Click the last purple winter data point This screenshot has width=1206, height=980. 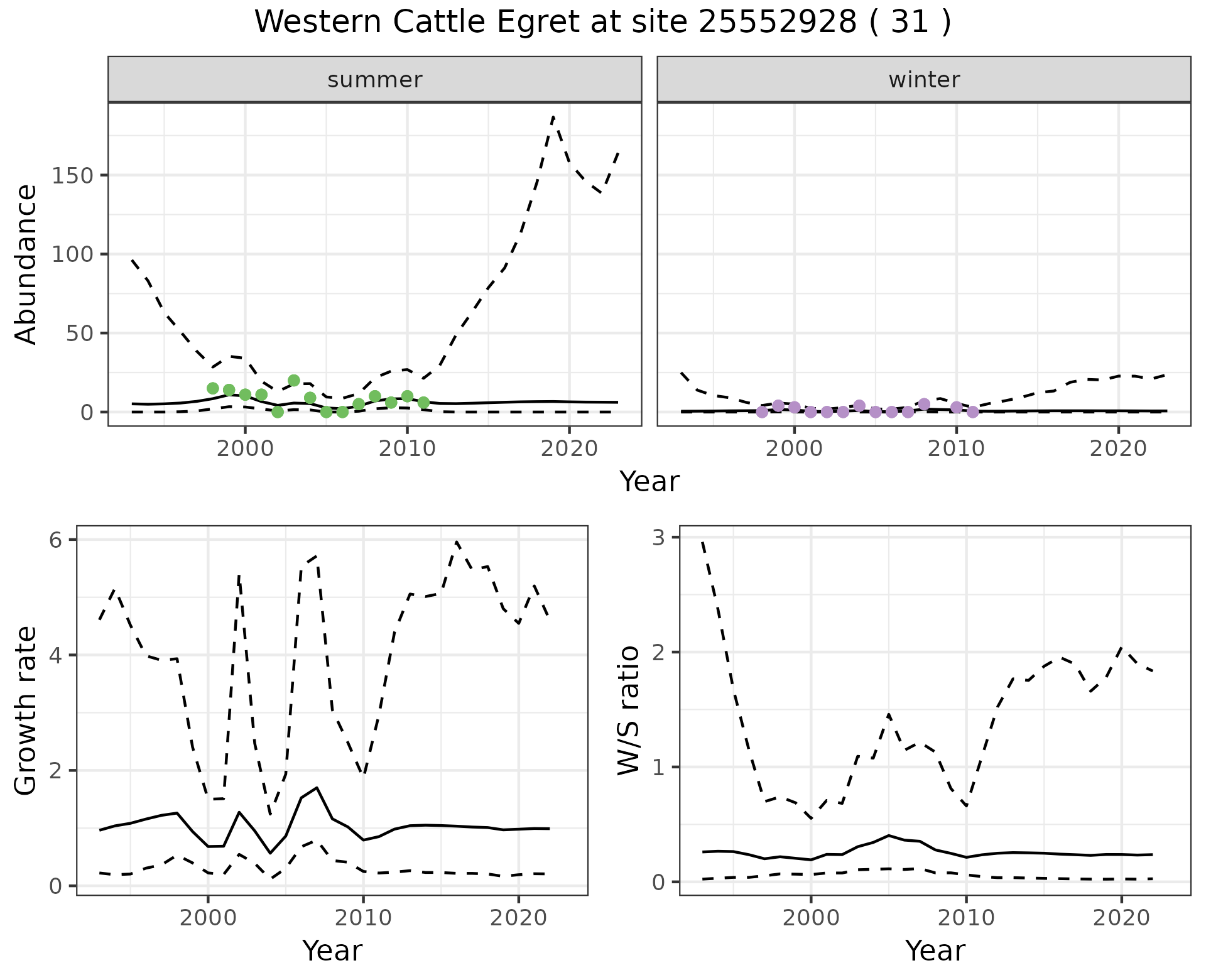pyautogui.click(x=972, y=412)
